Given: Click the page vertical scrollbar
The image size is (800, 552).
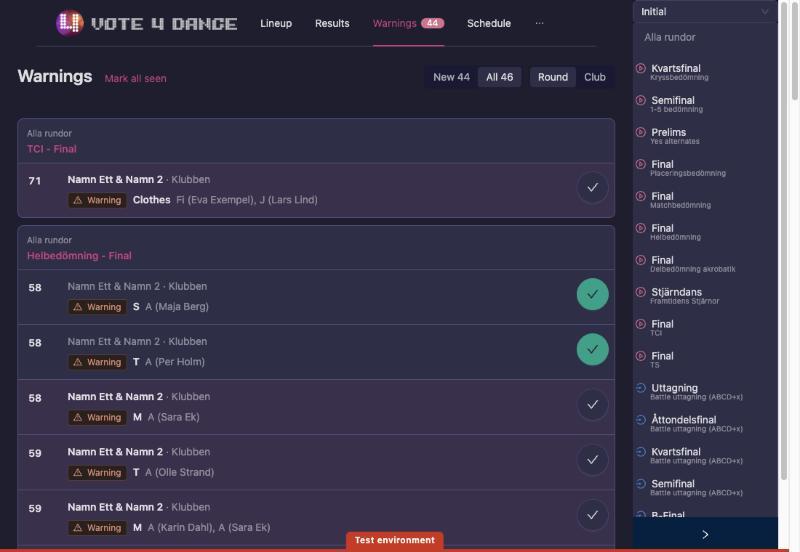Looking at the screenshot, I should coord(795,51).
